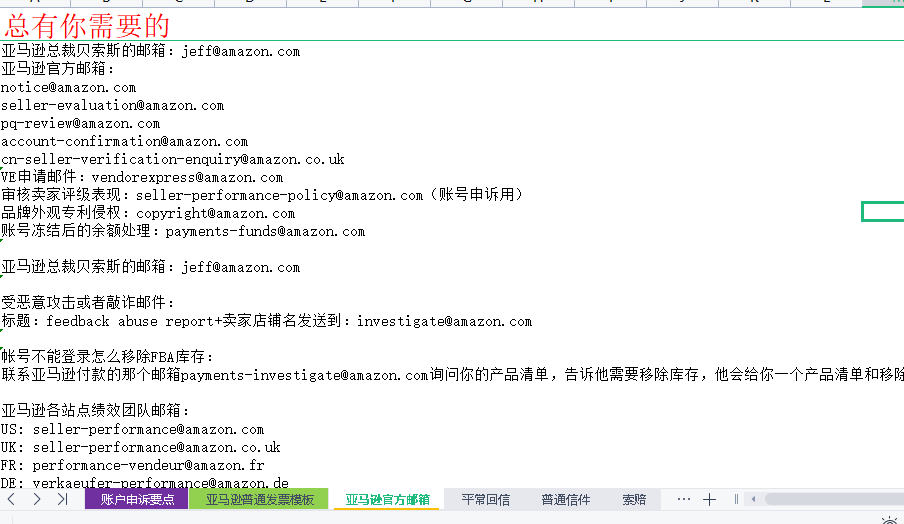Image resolution: width=904 pixels, height=524 pixels.
Task: Select cell with account-confirmation@amazon.com
Action: tap(124, 141)
